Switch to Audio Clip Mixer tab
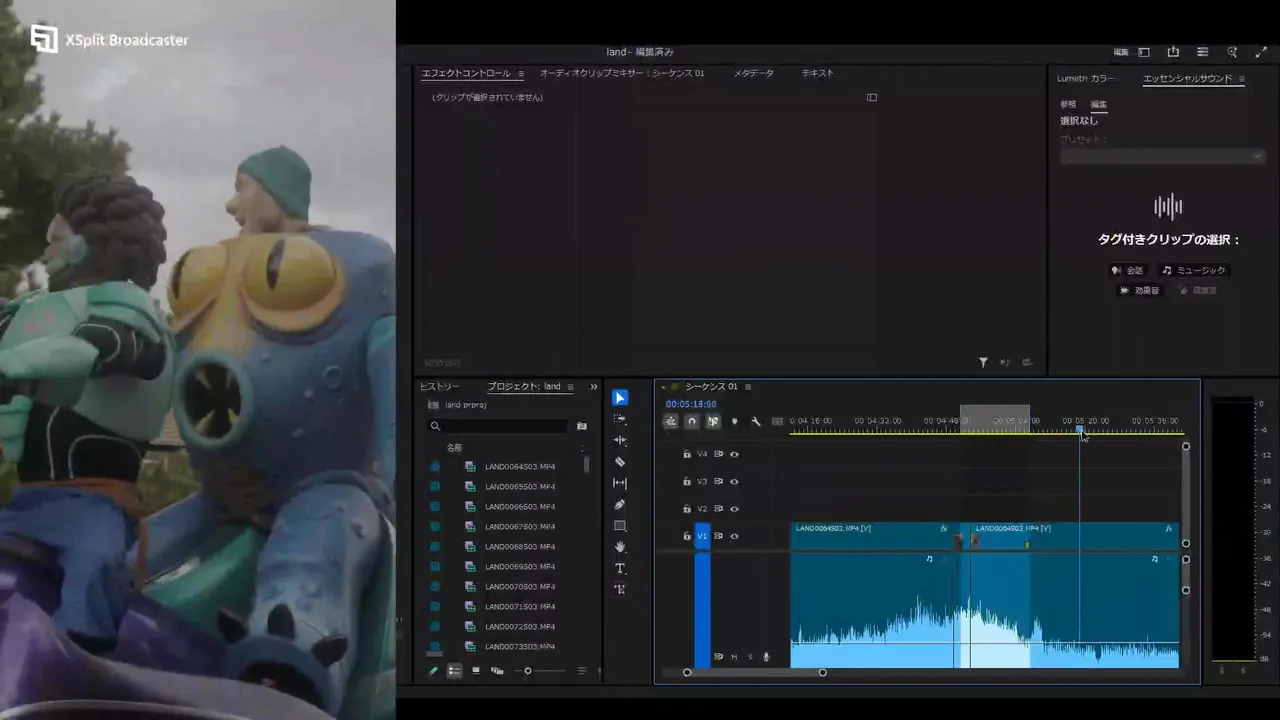Screen dimensions: 1280x720 click(622, 73)
